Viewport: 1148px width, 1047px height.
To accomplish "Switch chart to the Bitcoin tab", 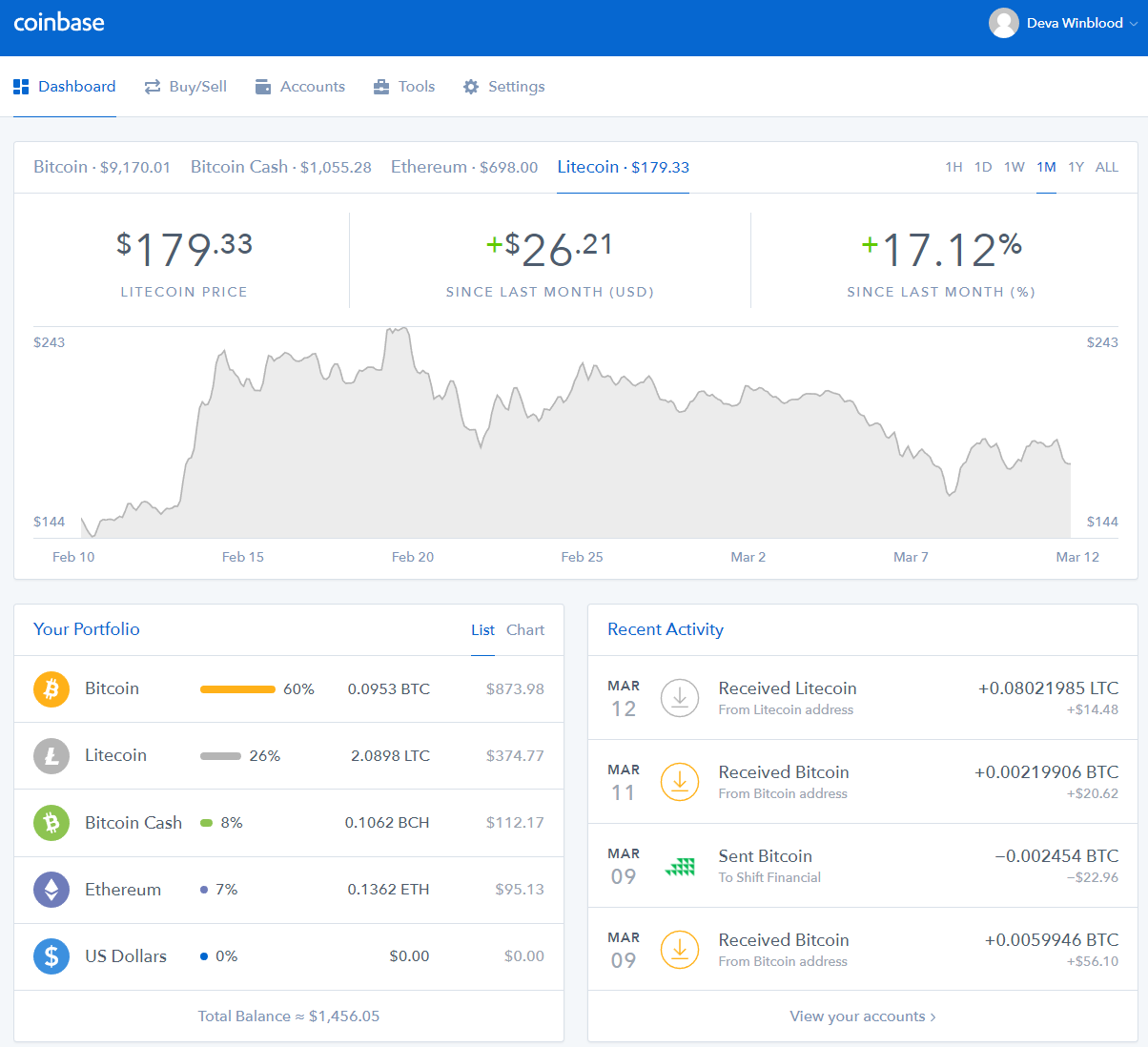I will 102,167.
